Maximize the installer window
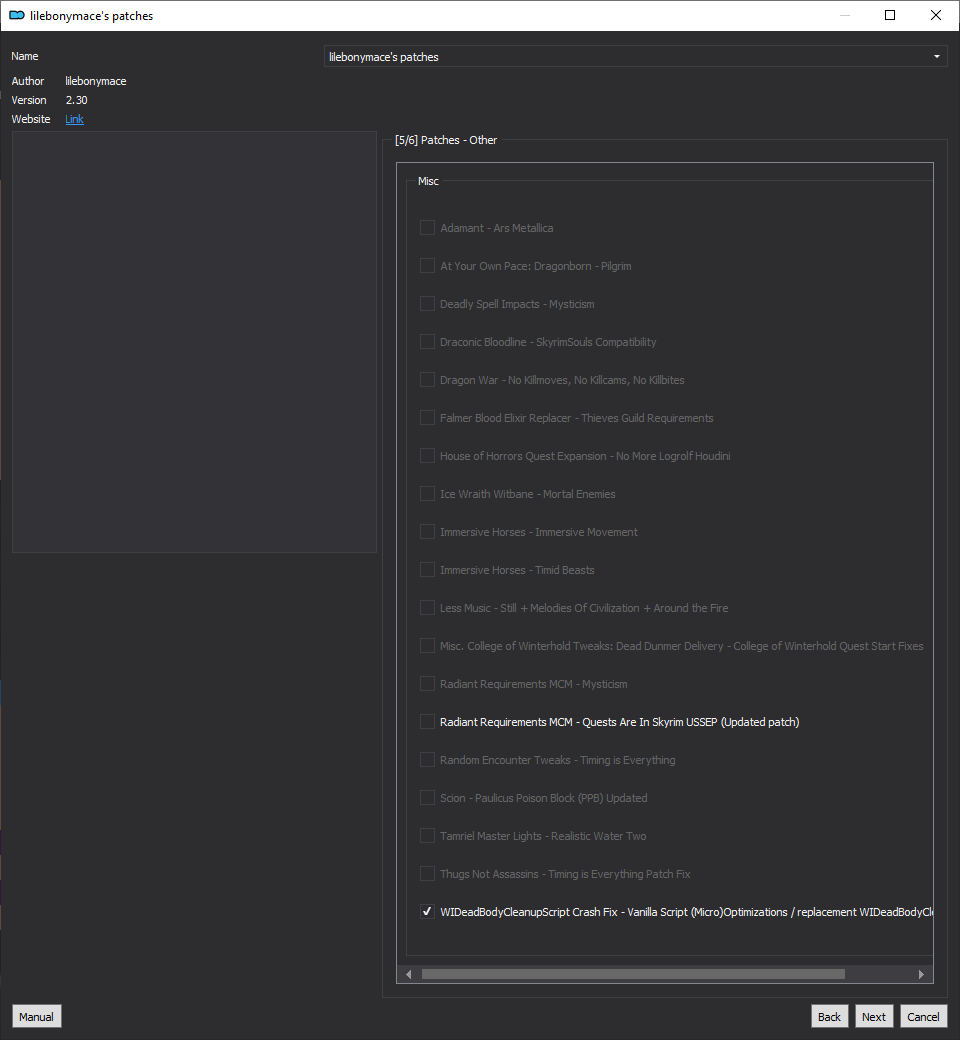Viewport: 960px width, 1040px height. coord(890,16)
